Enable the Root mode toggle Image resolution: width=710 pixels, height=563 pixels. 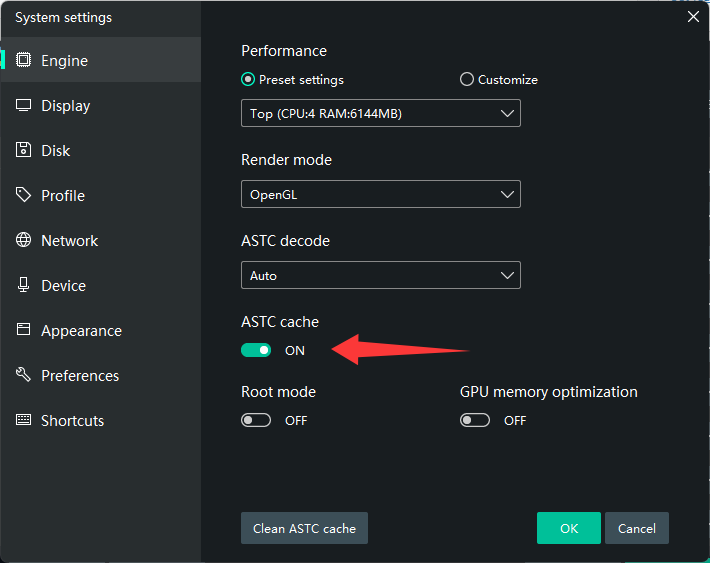[256, 420]
